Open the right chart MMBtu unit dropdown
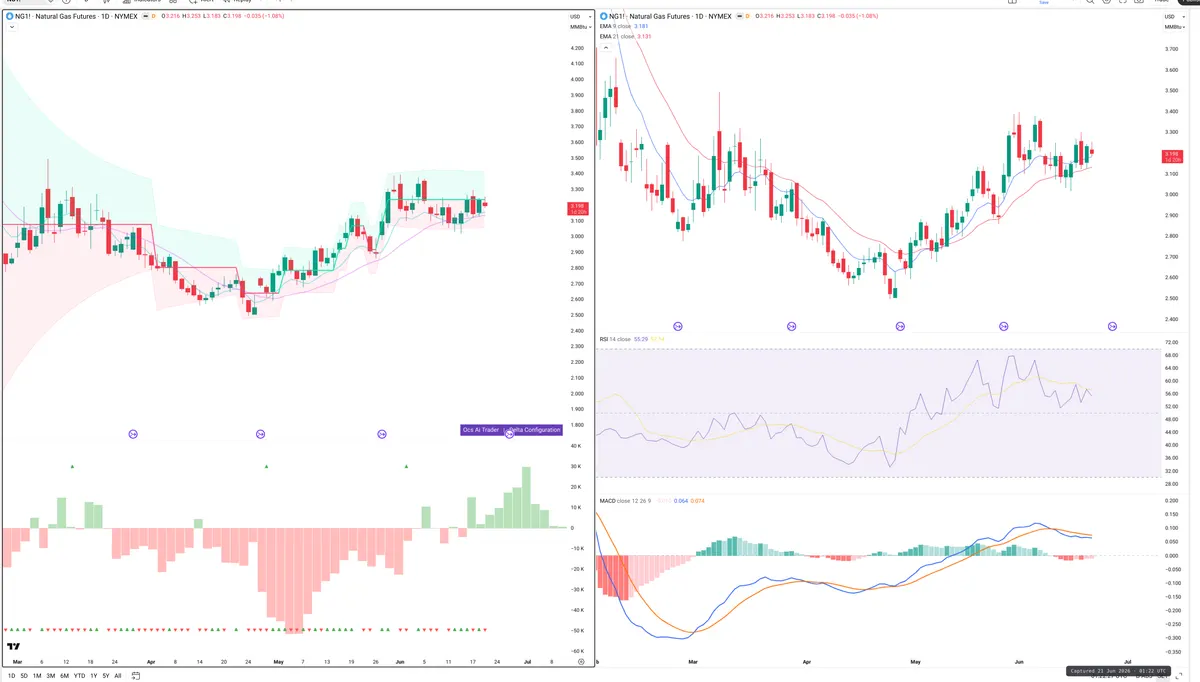This screenshot has height=682, width=1200. click(1173, 26)
